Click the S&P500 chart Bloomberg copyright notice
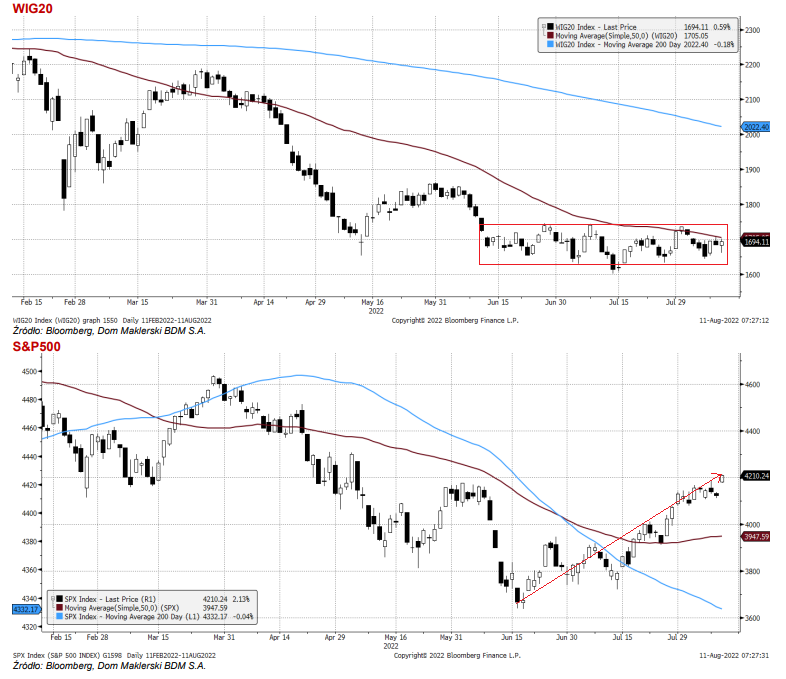 point(457,655)
